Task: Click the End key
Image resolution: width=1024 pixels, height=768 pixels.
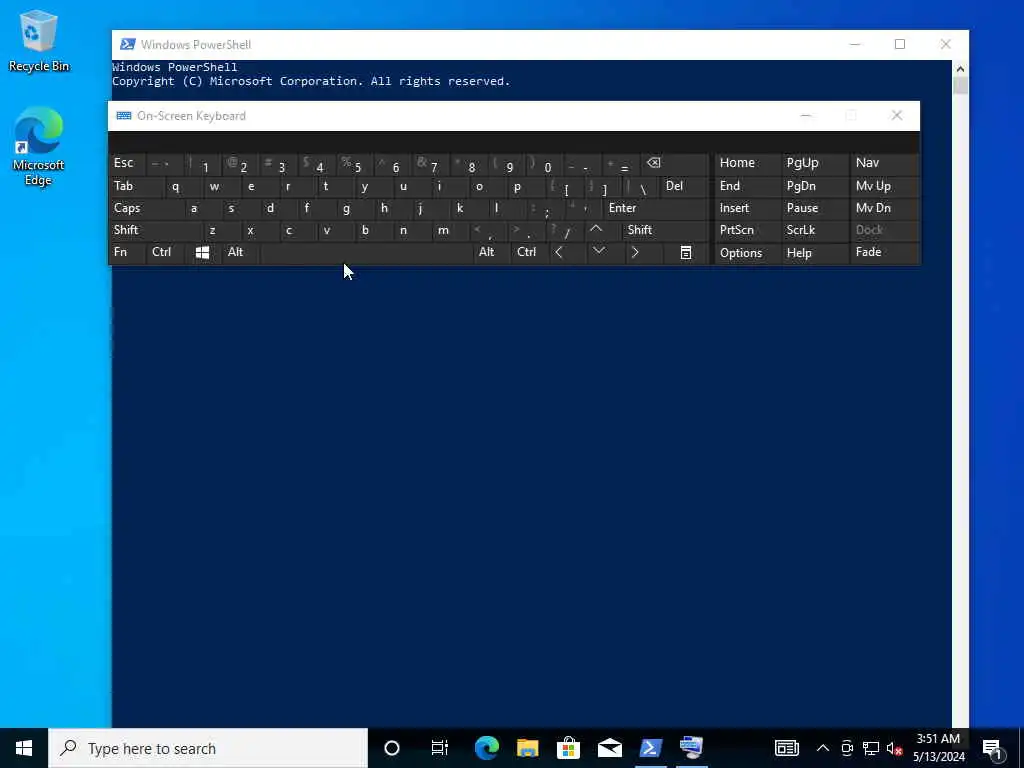Action: point(746,187)
